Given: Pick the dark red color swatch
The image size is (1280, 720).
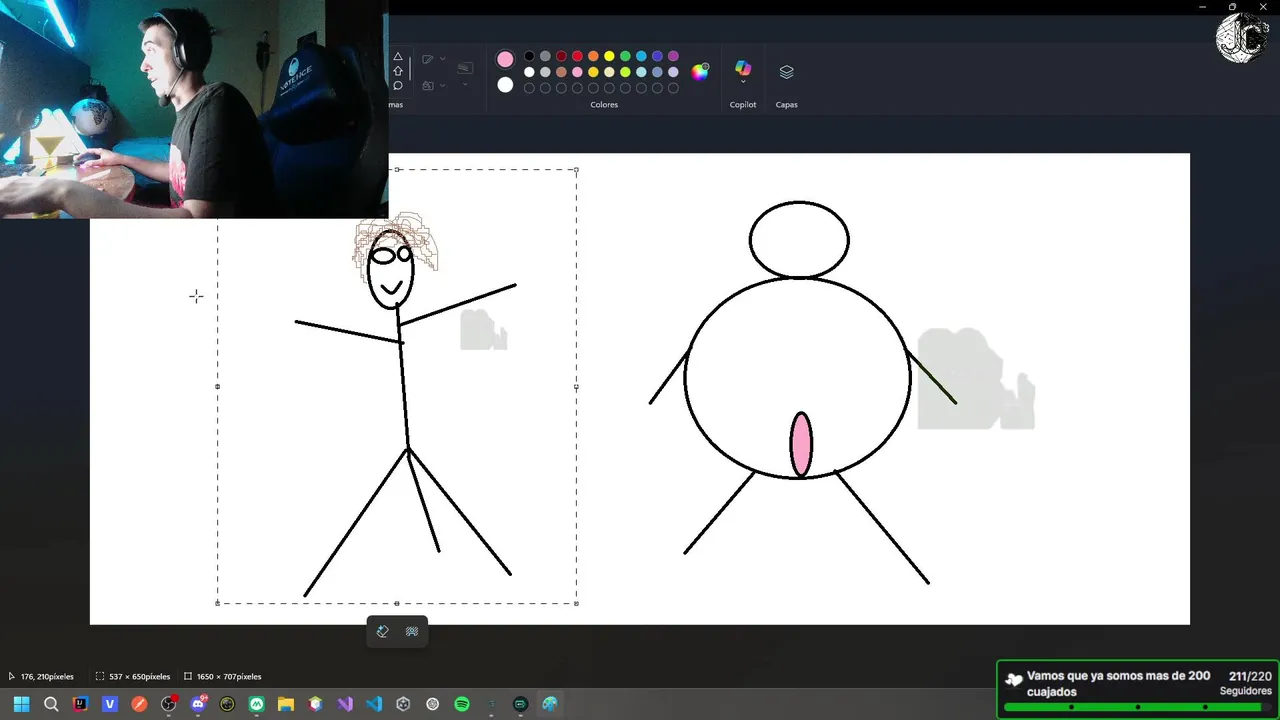Looking at the screenshot, I should point(561,56).
